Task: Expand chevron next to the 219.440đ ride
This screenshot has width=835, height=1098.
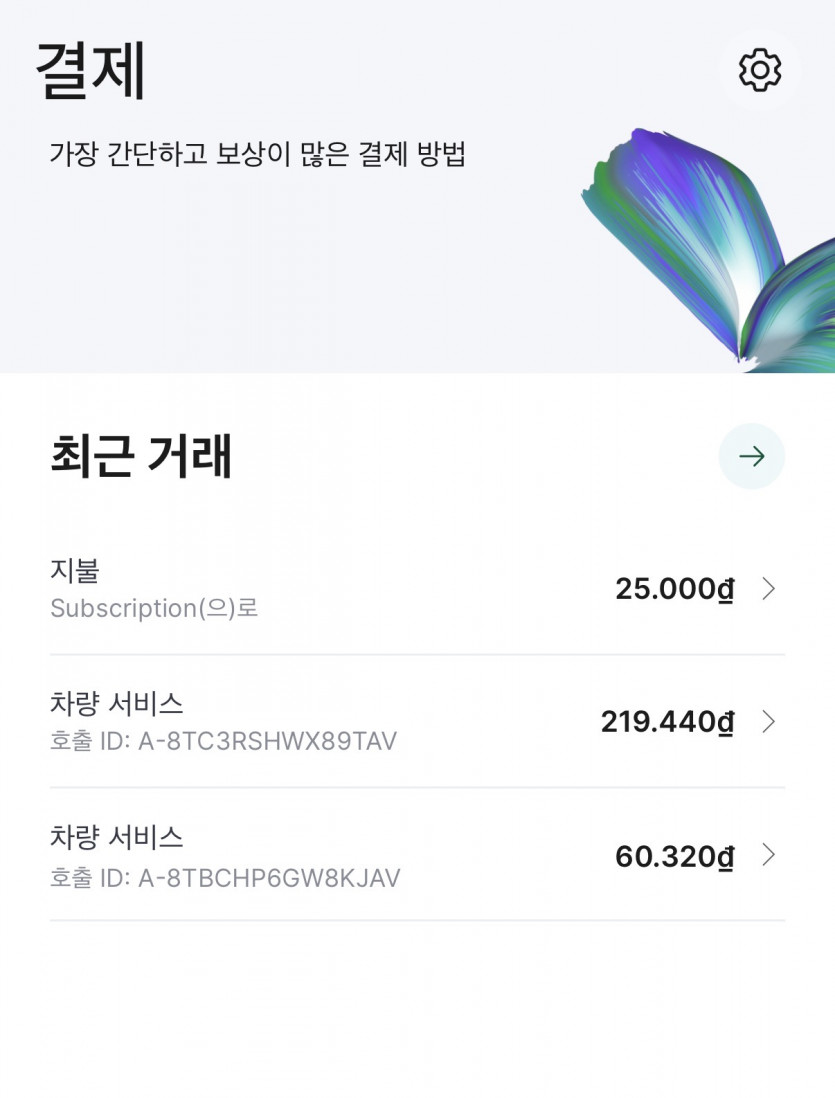Action: [x=768, y=721]
